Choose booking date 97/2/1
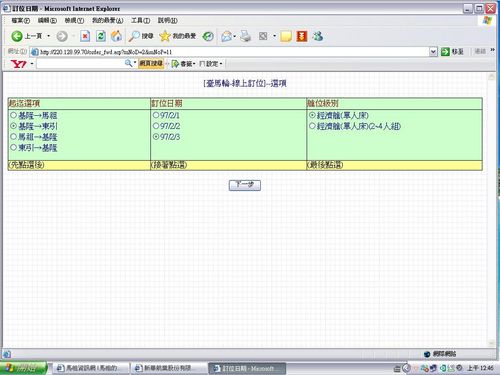Screen dimensions: 500x375 156,115
